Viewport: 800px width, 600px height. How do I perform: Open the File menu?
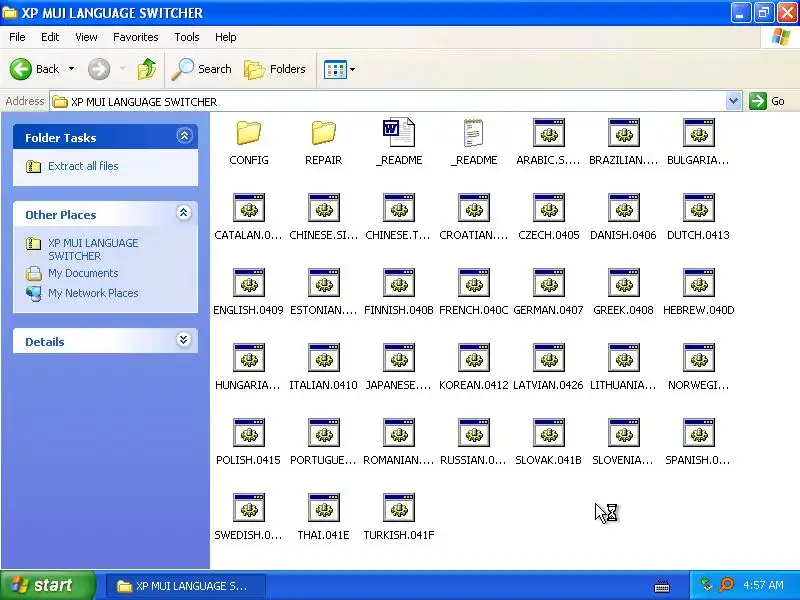(17, 37)
